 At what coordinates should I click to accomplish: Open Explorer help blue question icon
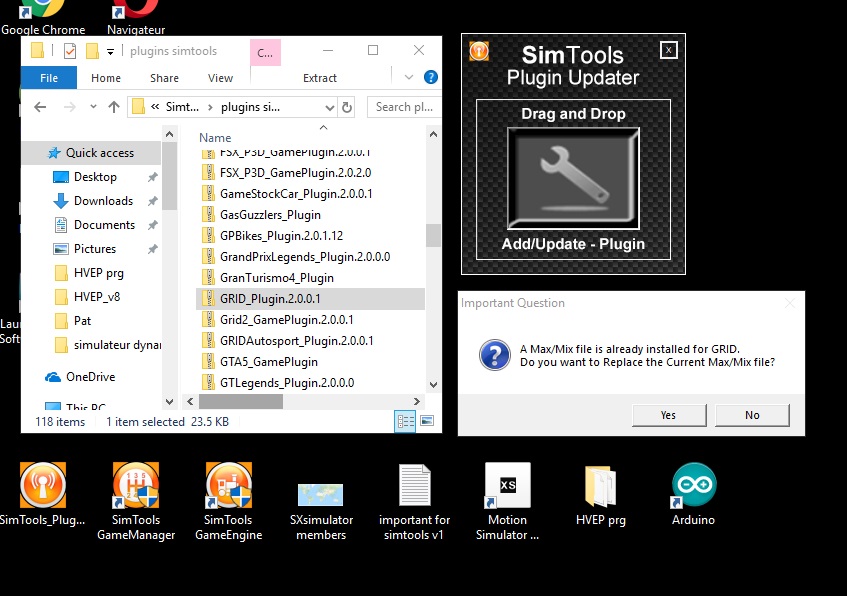pos(431,77)
